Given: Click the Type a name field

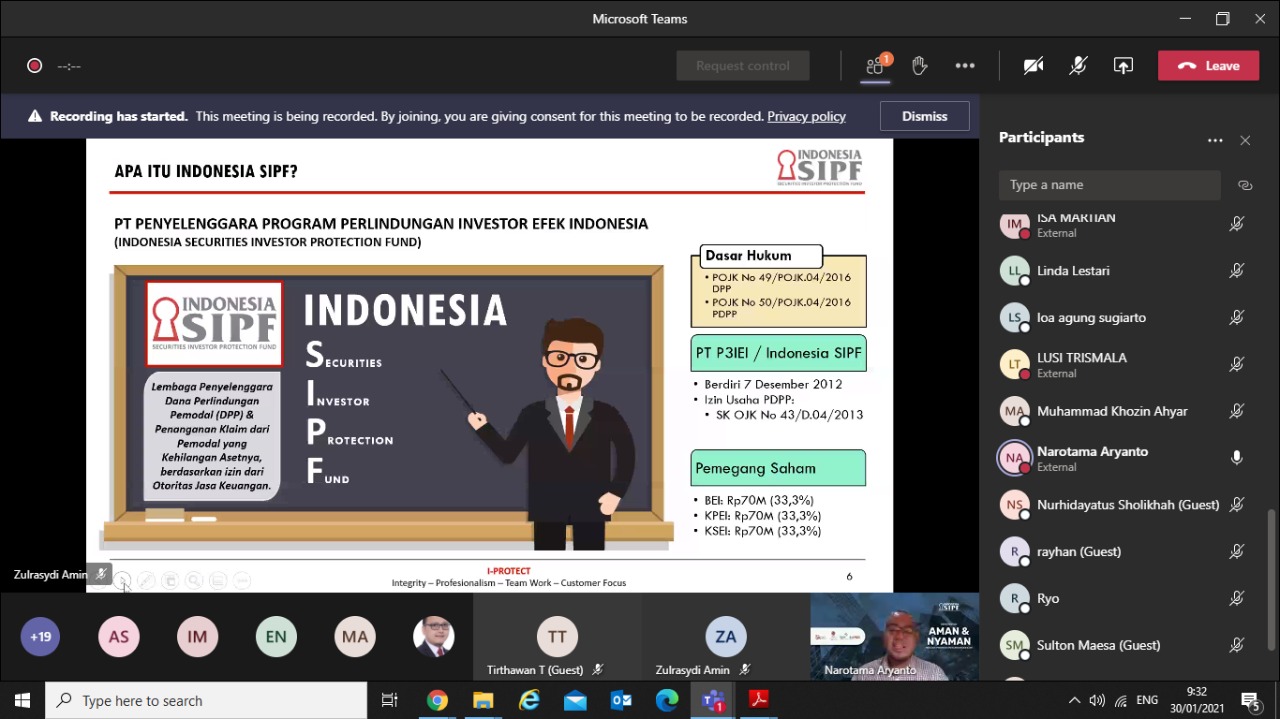Looking at the screenshot, I should pos(1109,185).
